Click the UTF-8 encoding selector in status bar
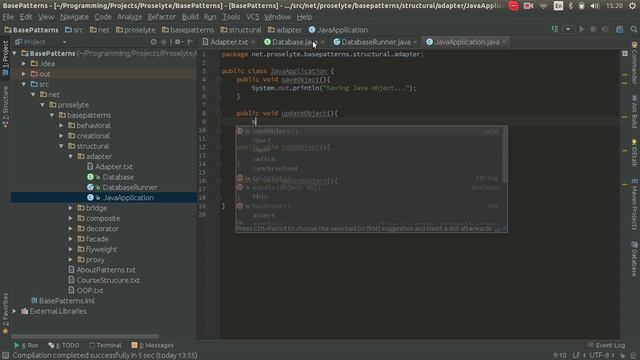The height and width of the screenshot is (360, 640). (602, 356)
